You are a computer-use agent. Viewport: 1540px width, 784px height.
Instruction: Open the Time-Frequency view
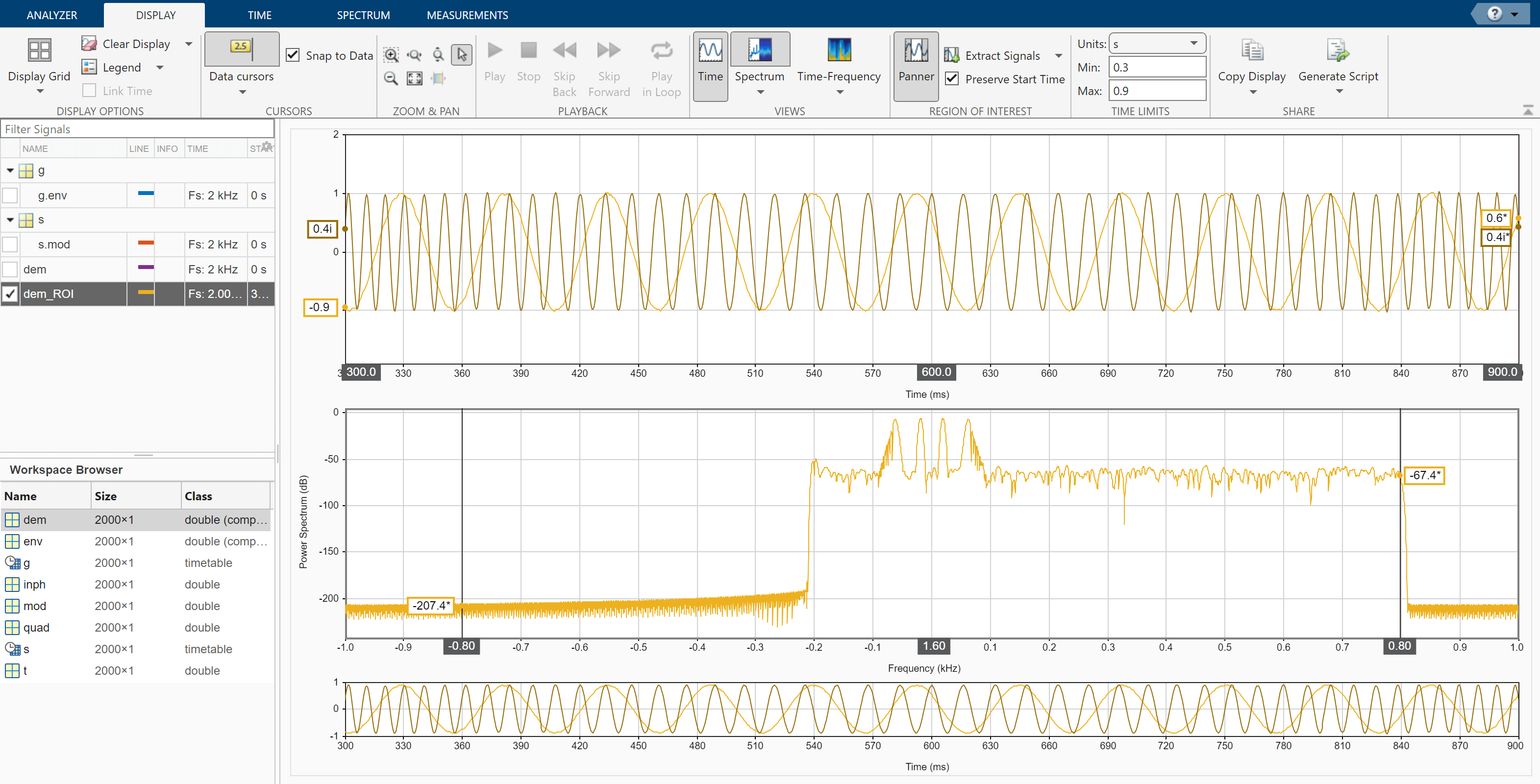point(838,51)
